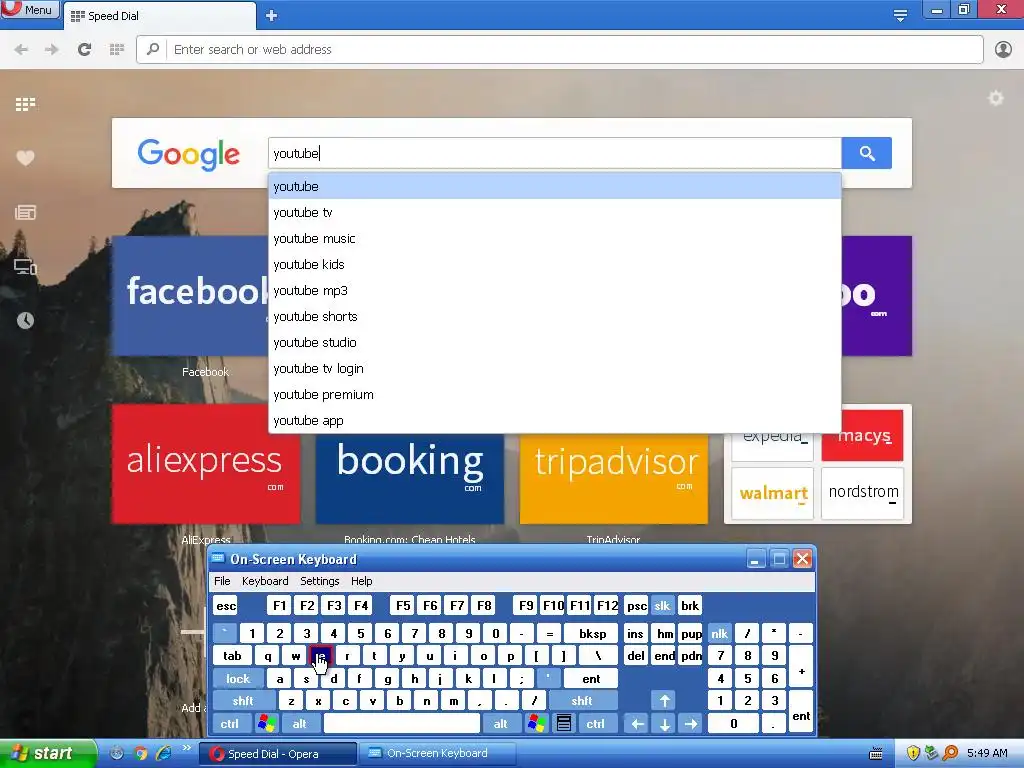
Task: Select the 'youtube music' suggestion
Action: tap(554, 238)
